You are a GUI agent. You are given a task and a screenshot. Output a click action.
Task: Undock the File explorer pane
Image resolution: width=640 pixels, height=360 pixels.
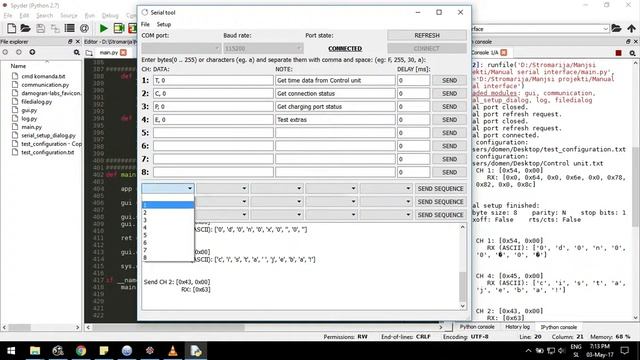[x=70, y=42]
